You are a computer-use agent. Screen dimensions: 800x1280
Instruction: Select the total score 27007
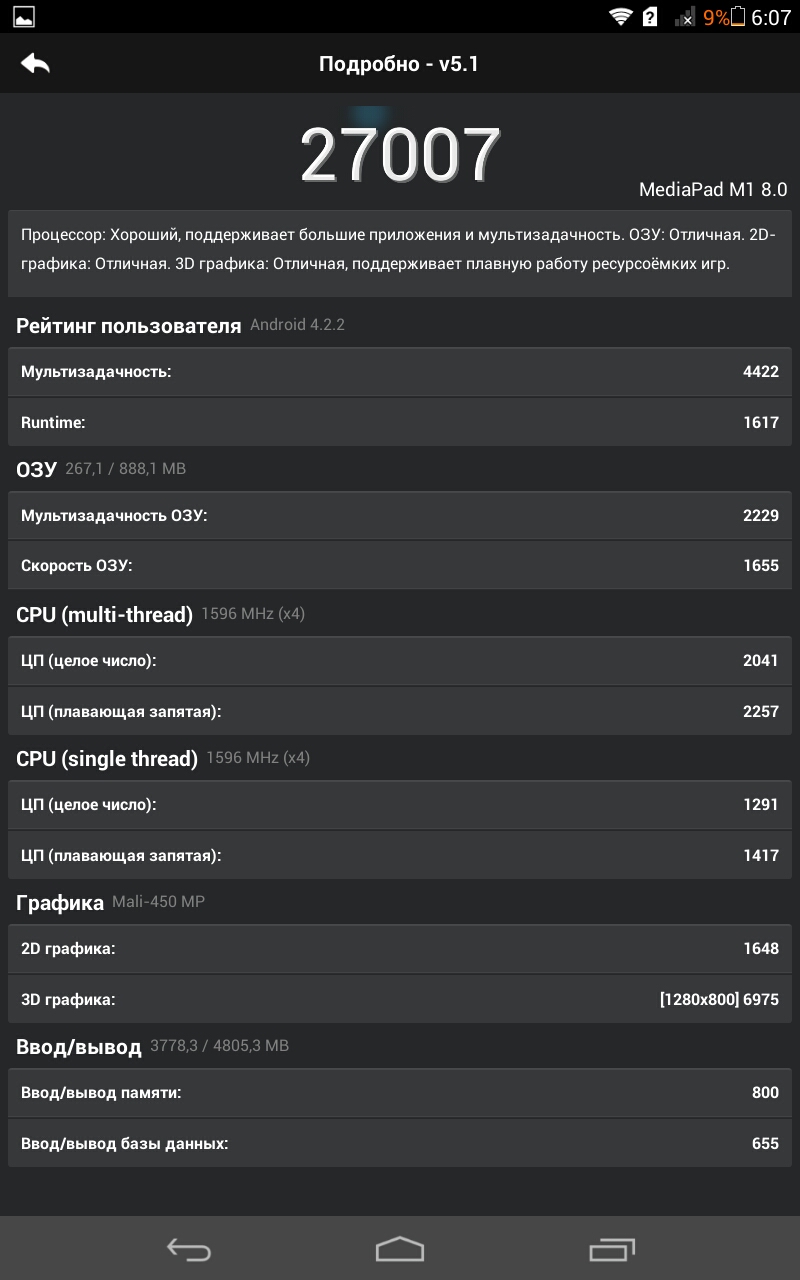point(400,155)
